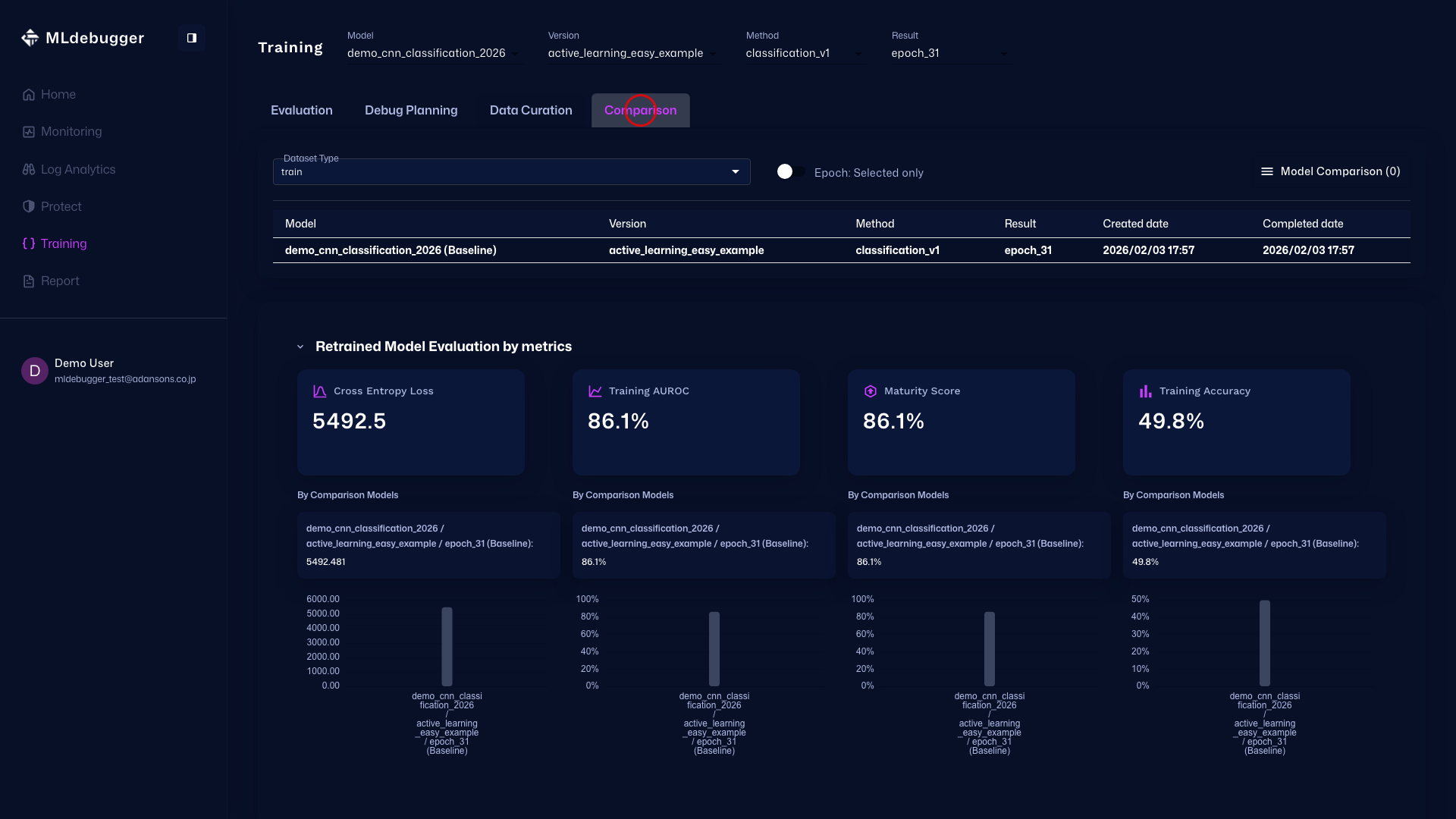Collapse Retrained Model Evaluation by metrics

300,347
